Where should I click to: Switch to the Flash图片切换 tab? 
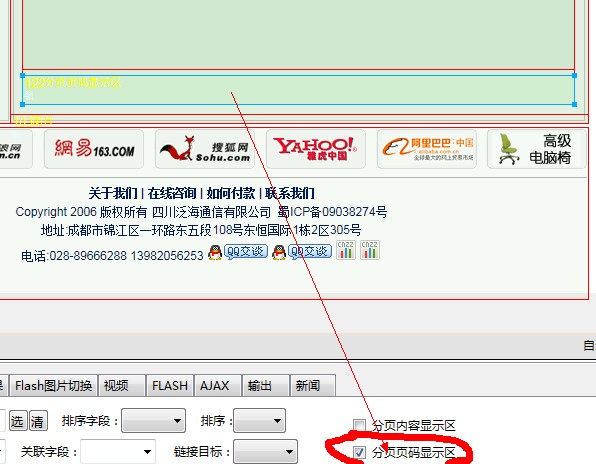click(54, 386)
